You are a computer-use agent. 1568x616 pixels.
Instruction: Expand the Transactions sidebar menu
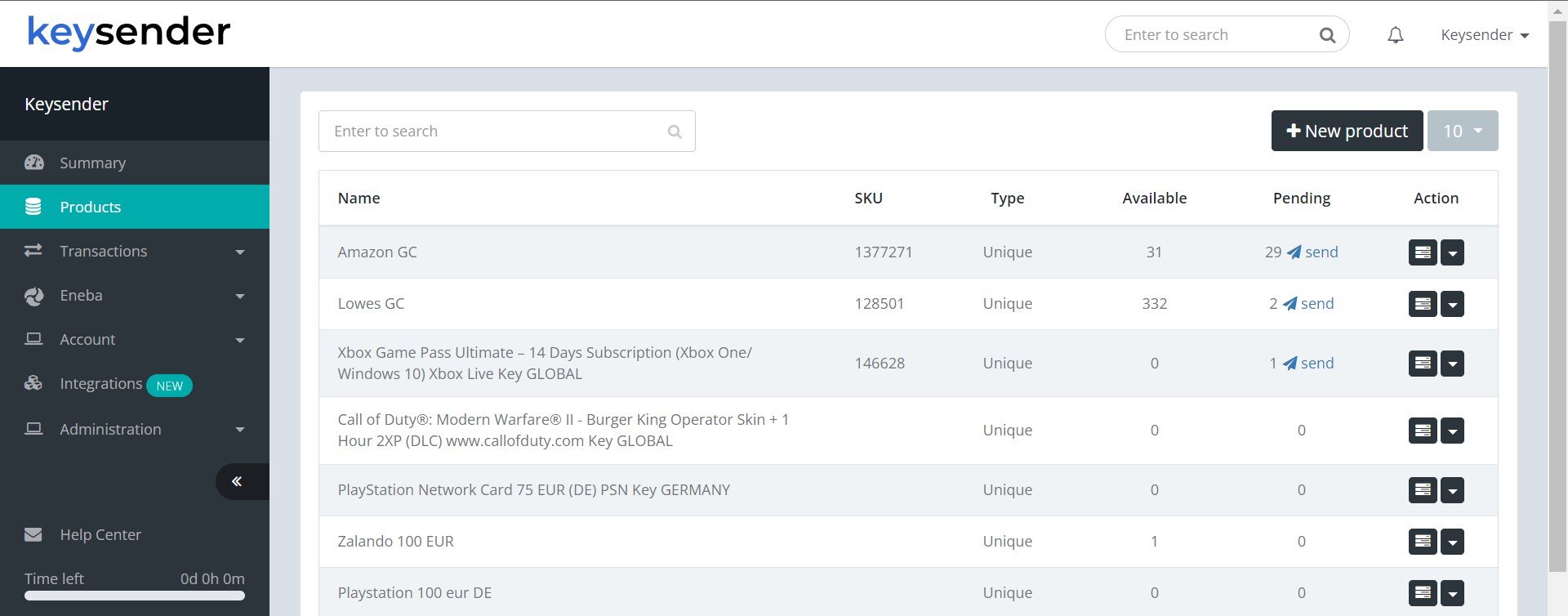point(135,252)
